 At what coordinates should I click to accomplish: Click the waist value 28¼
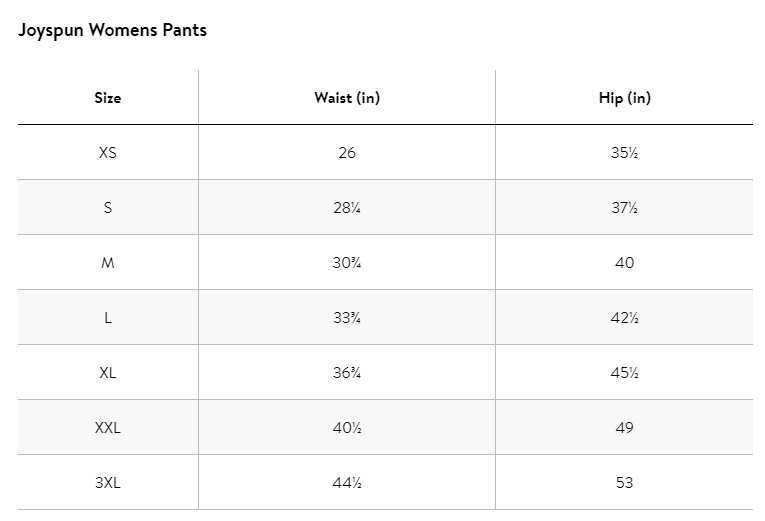click(347, 208)
